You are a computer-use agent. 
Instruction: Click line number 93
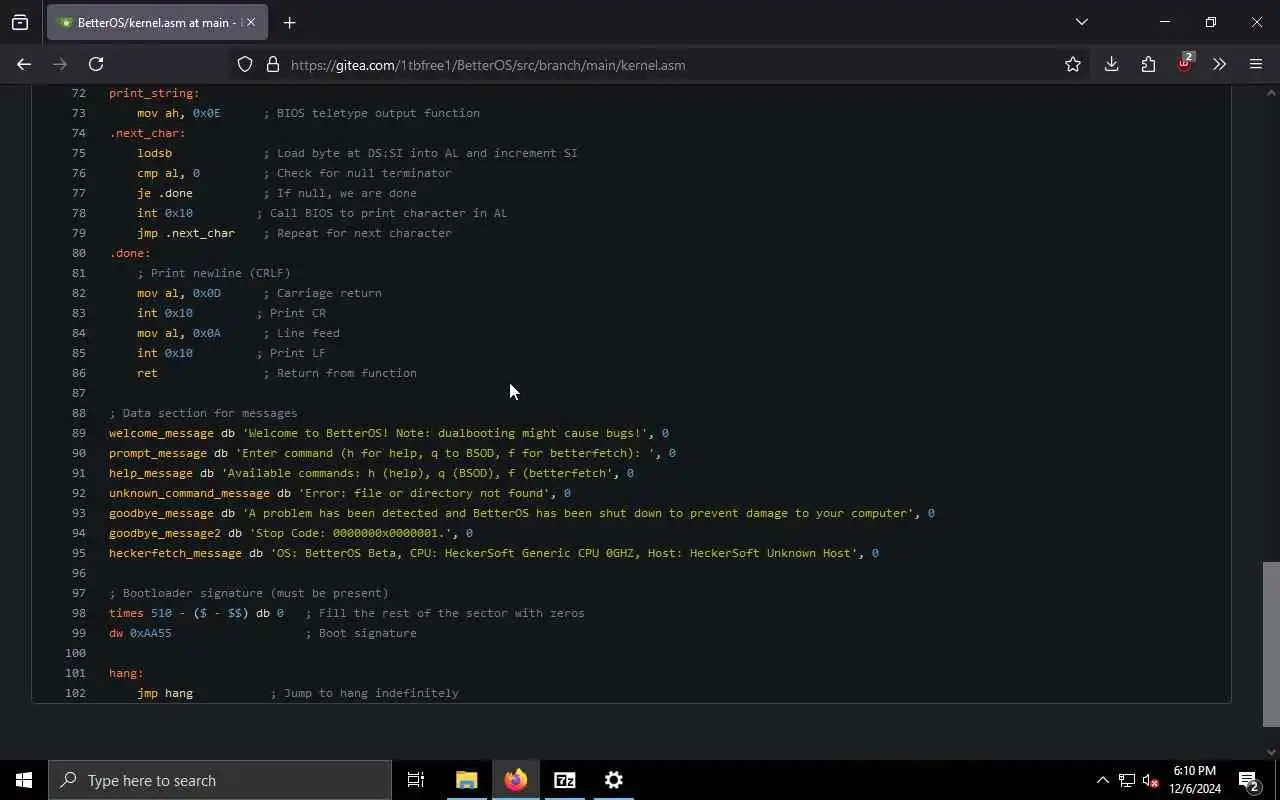(79, 513)
